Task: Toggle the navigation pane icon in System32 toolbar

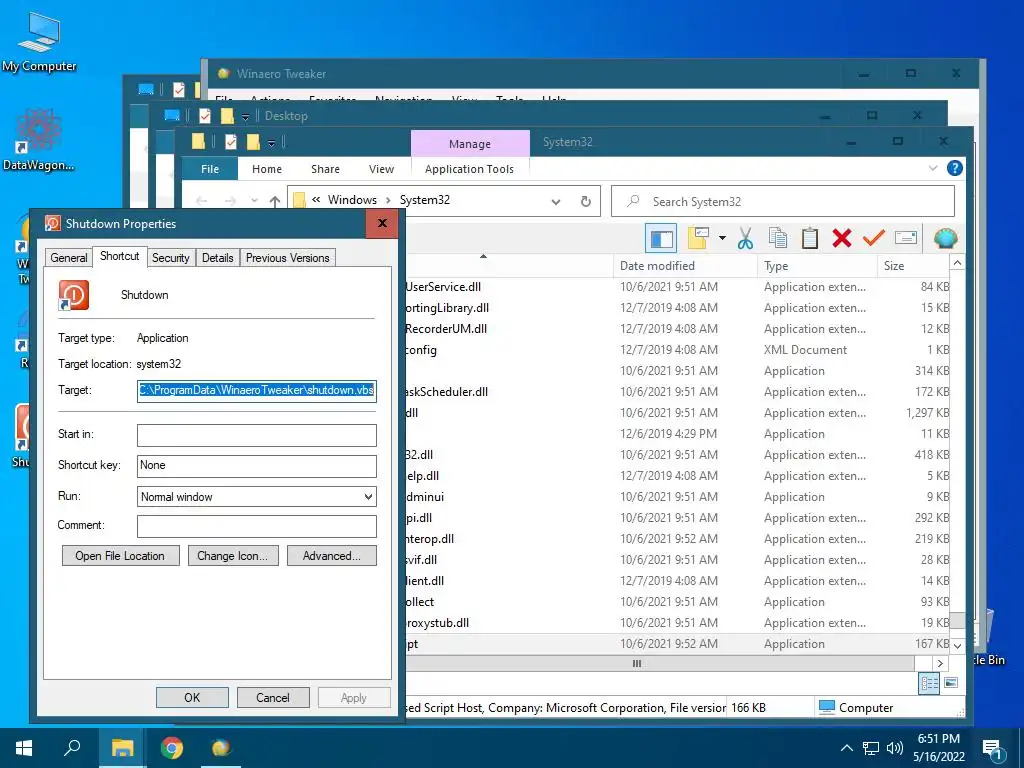Action: point(660,238)
